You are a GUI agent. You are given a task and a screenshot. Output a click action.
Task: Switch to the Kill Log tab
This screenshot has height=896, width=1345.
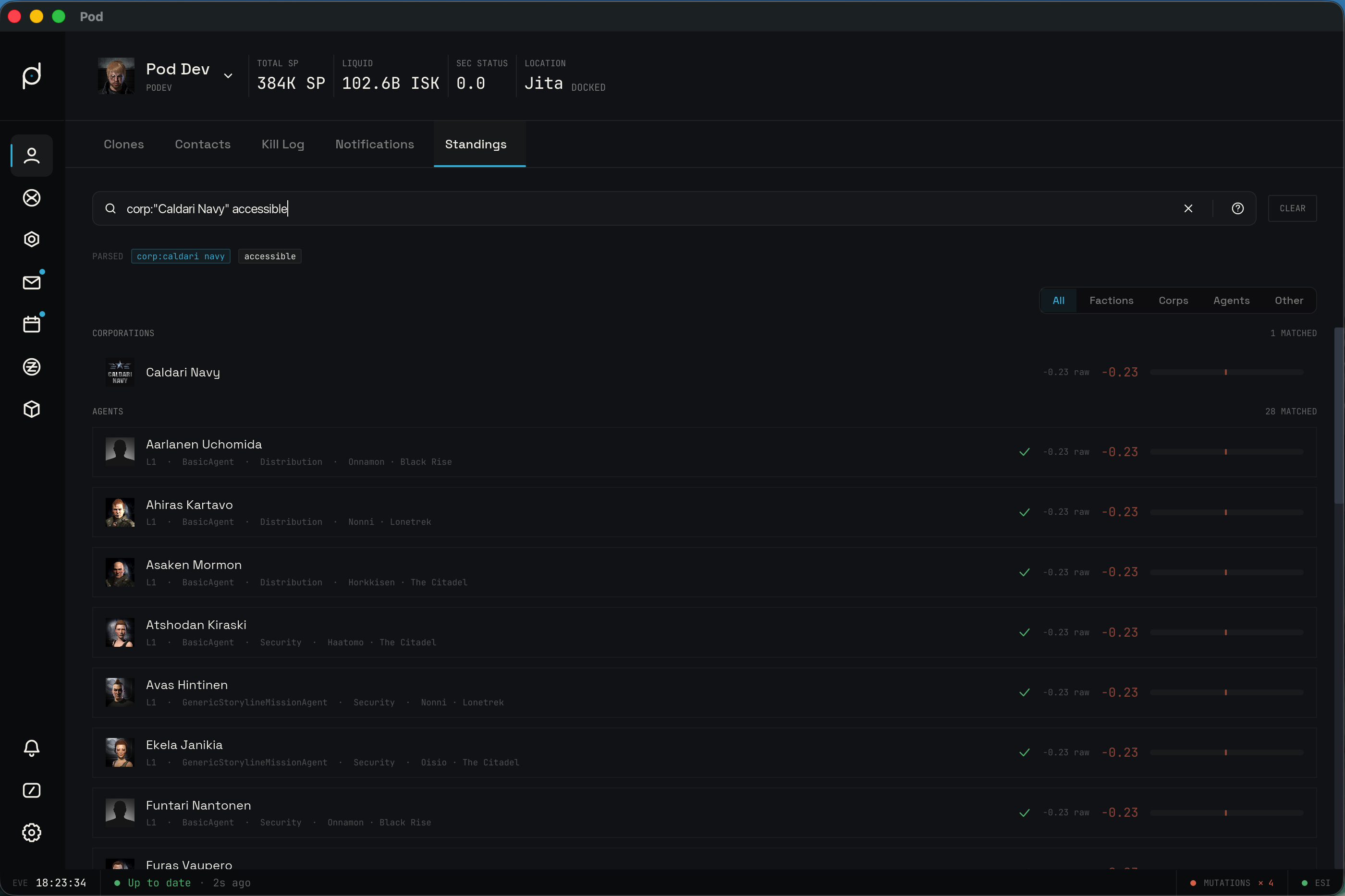click(283, 144)
